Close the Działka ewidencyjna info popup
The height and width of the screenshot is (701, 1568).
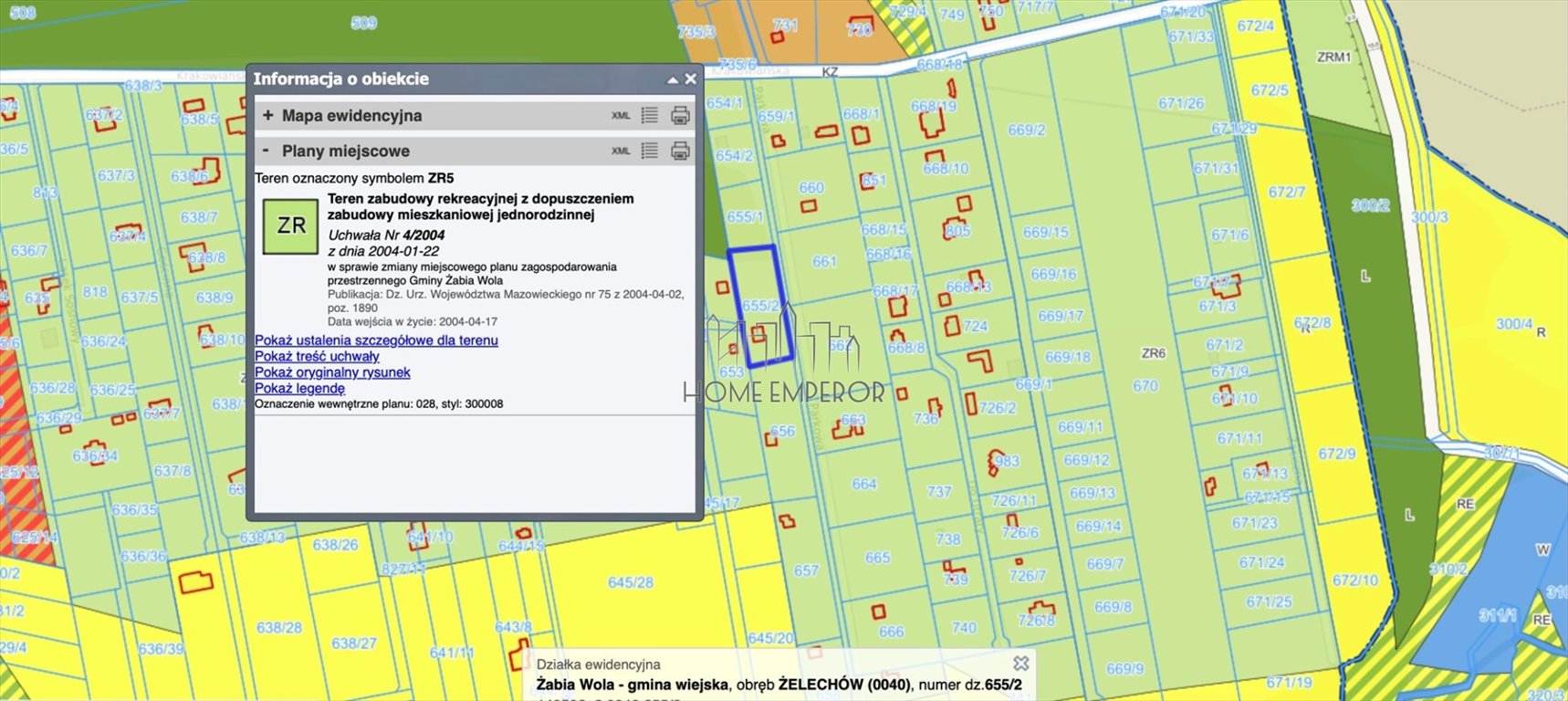1021,664
